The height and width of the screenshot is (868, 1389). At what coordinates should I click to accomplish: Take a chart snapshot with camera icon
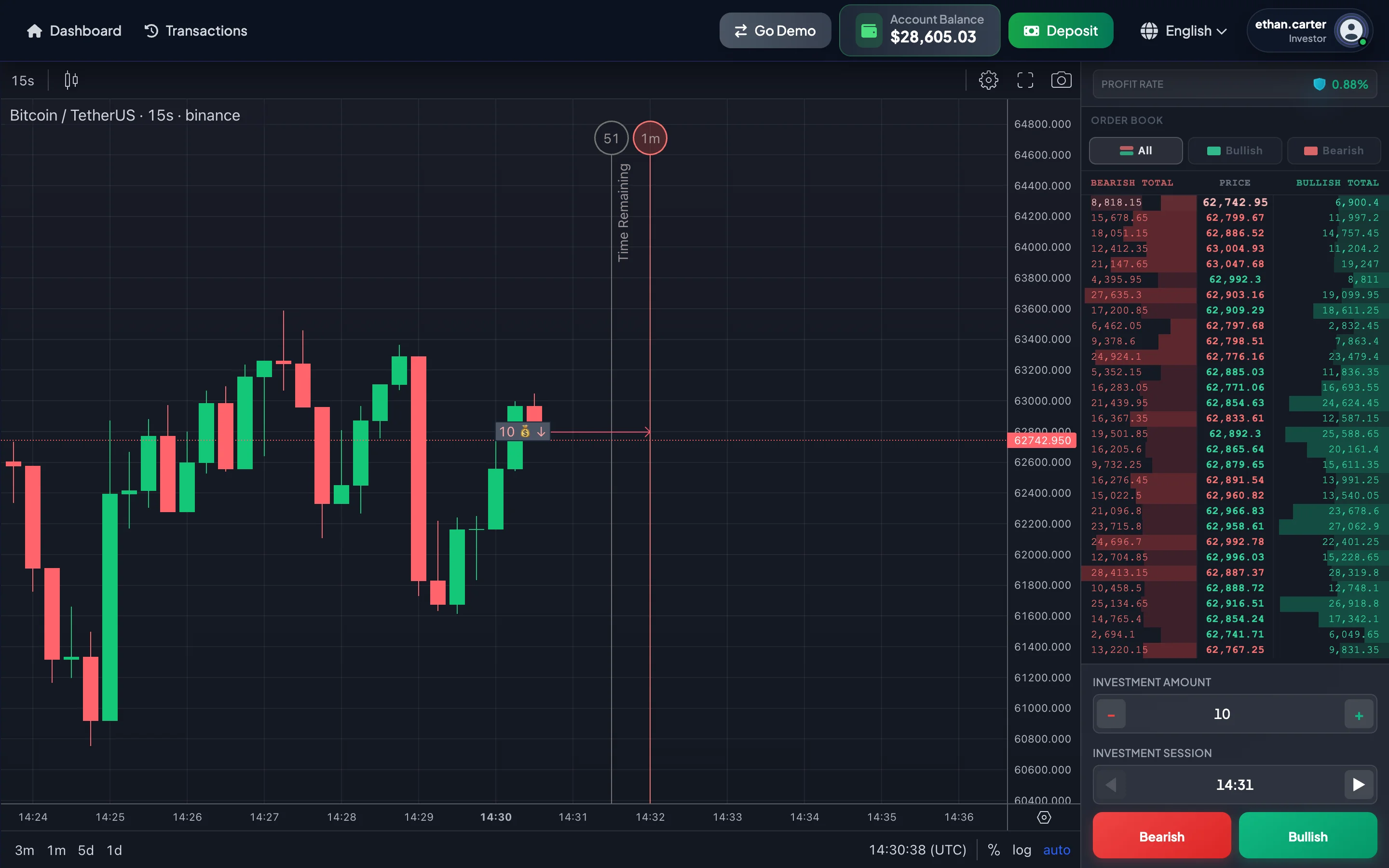click(1061, 80)
